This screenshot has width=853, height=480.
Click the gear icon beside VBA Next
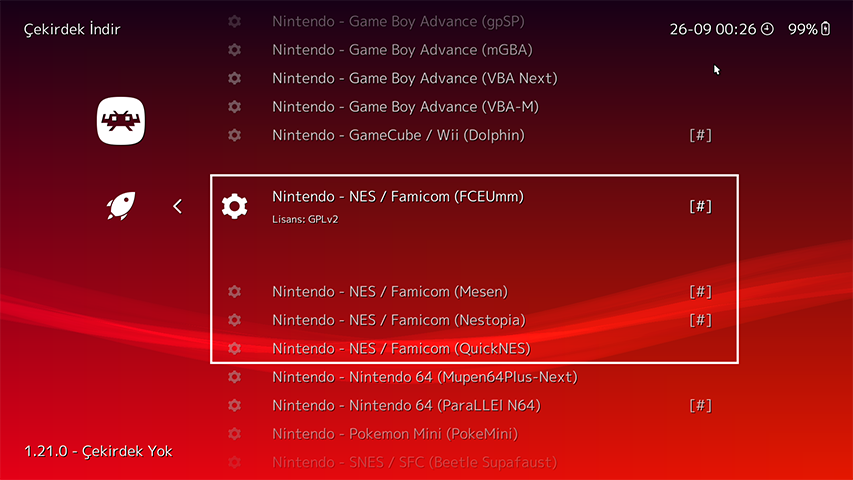pyautogui.click(x=234, y=78)
